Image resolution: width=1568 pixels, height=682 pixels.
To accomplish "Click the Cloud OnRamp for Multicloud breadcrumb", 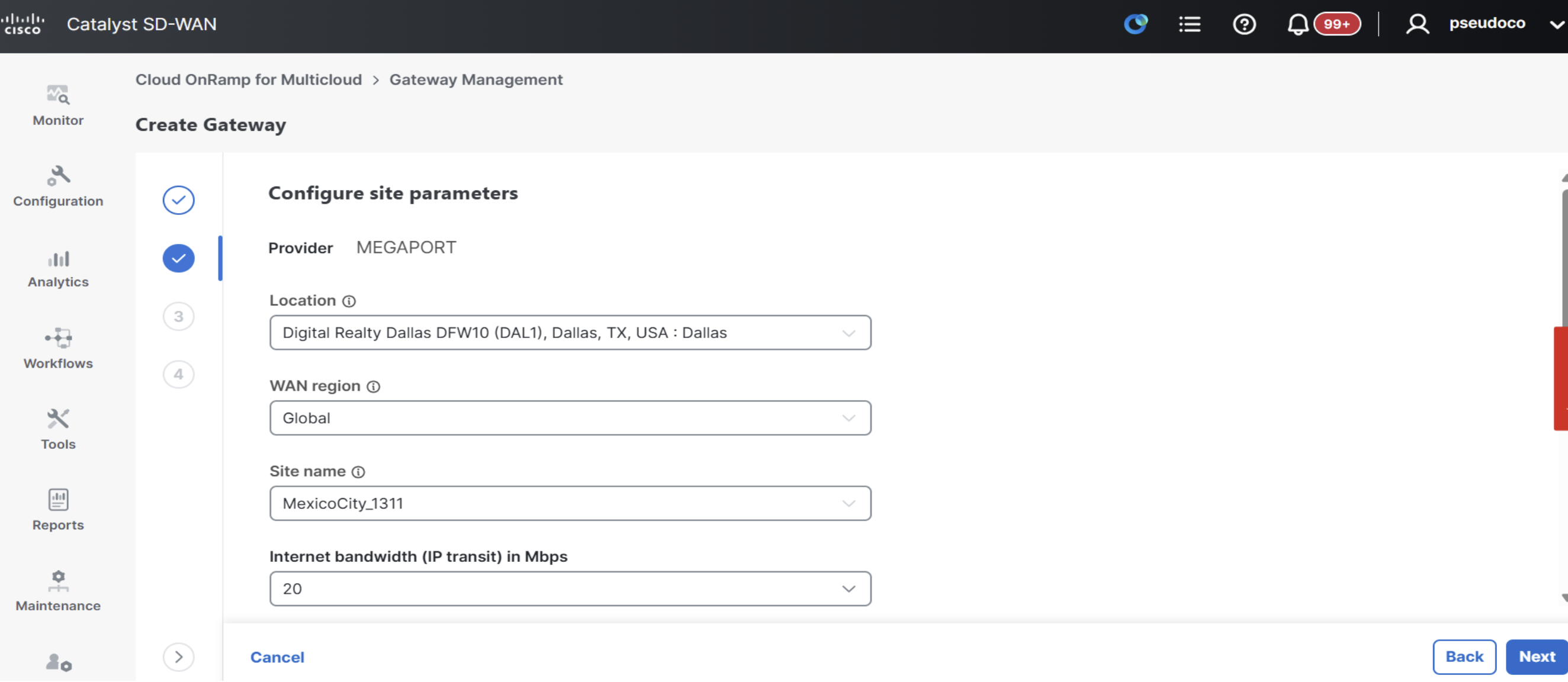I will click(x=248, y=80).
